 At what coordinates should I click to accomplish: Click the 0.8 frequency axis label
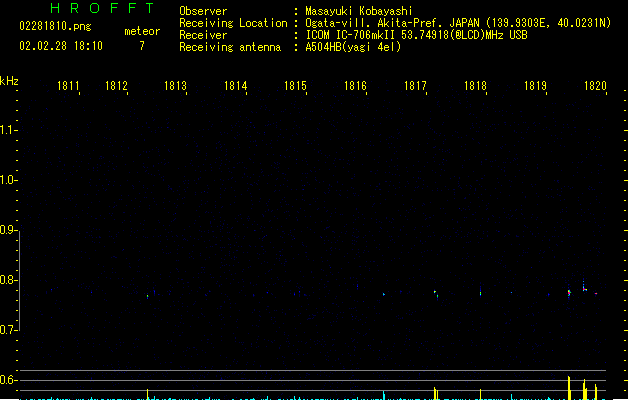coord(8,280)
